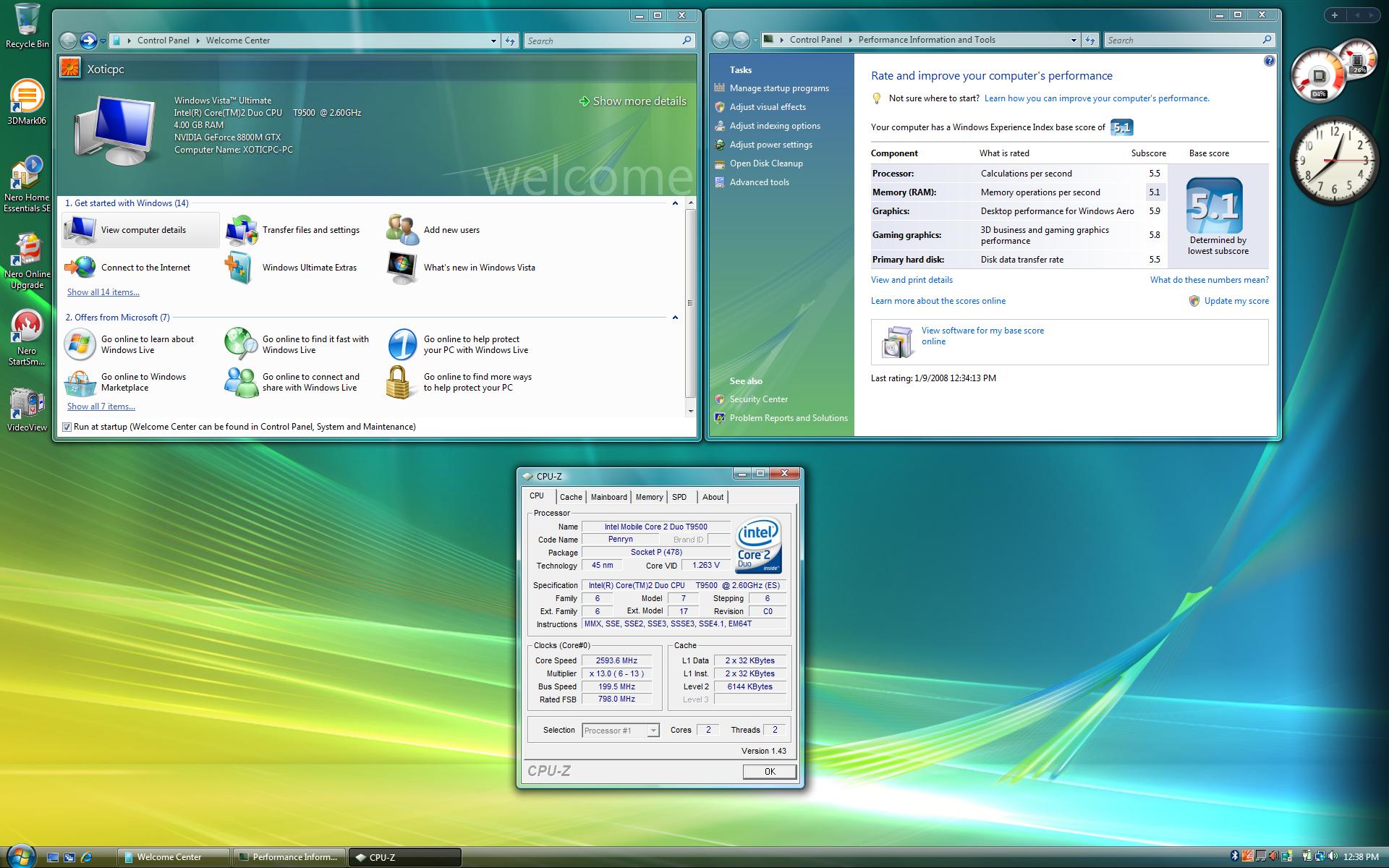Open the CPU-Z processor Selection dropdown
The image size is (1389, 868).
click(653, 731)
